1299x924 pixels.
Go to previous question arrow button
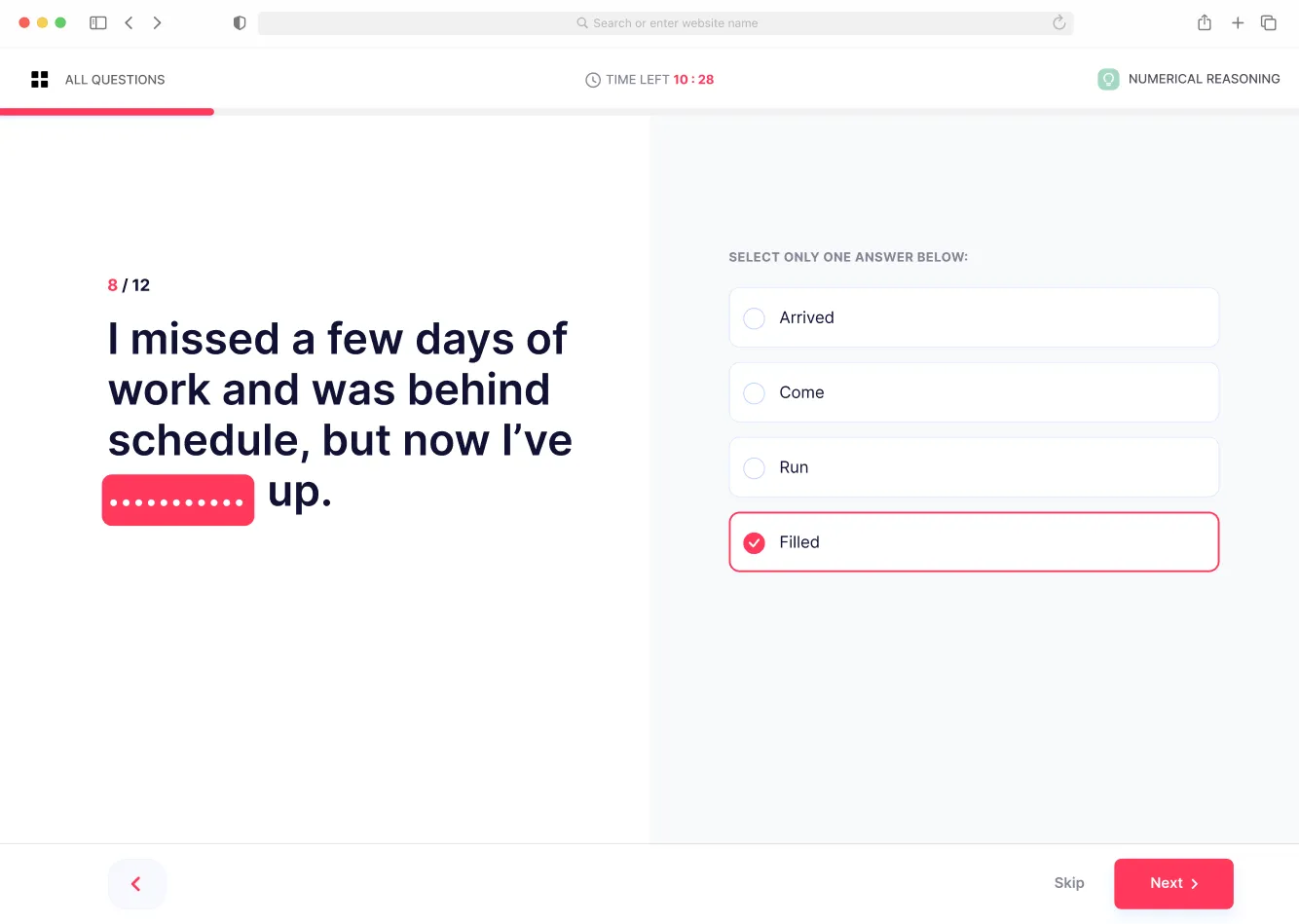[136, 883]
